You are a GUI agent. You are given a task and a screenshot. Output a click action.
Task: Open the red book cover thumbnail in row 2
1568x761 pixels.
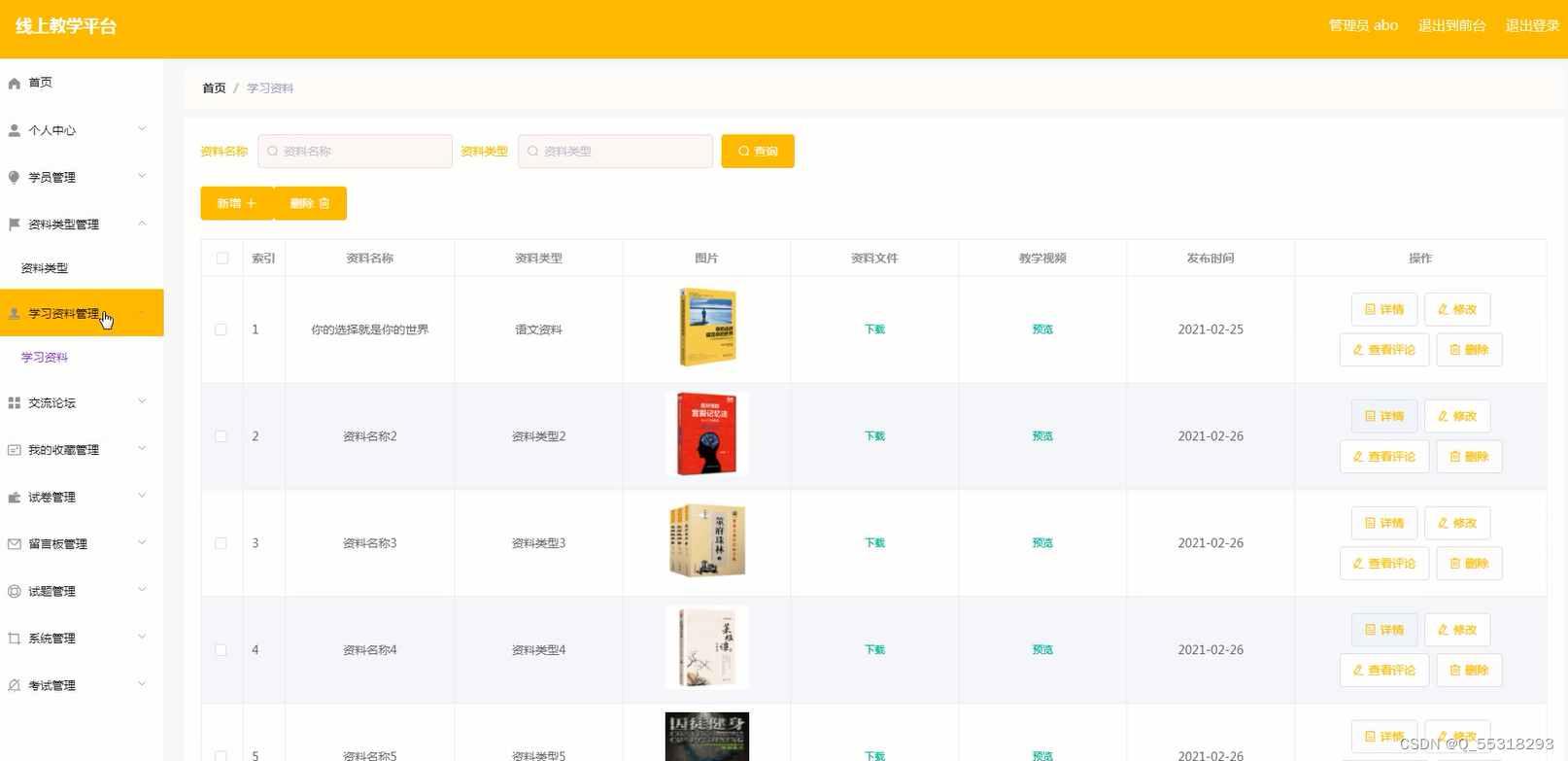(707, 434)
